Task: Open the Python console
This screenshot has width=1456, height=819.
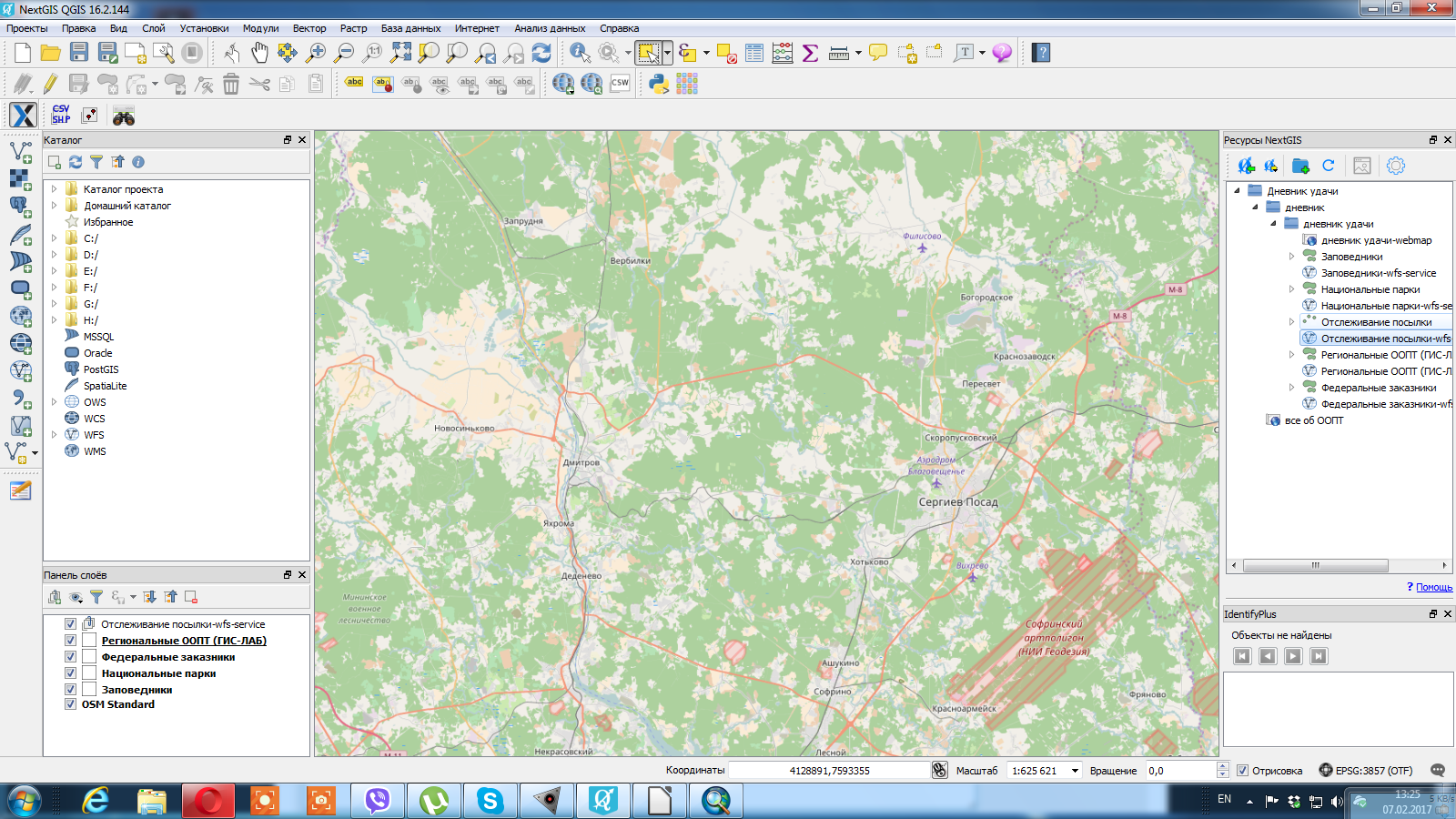Action: (x=658, y=85)
